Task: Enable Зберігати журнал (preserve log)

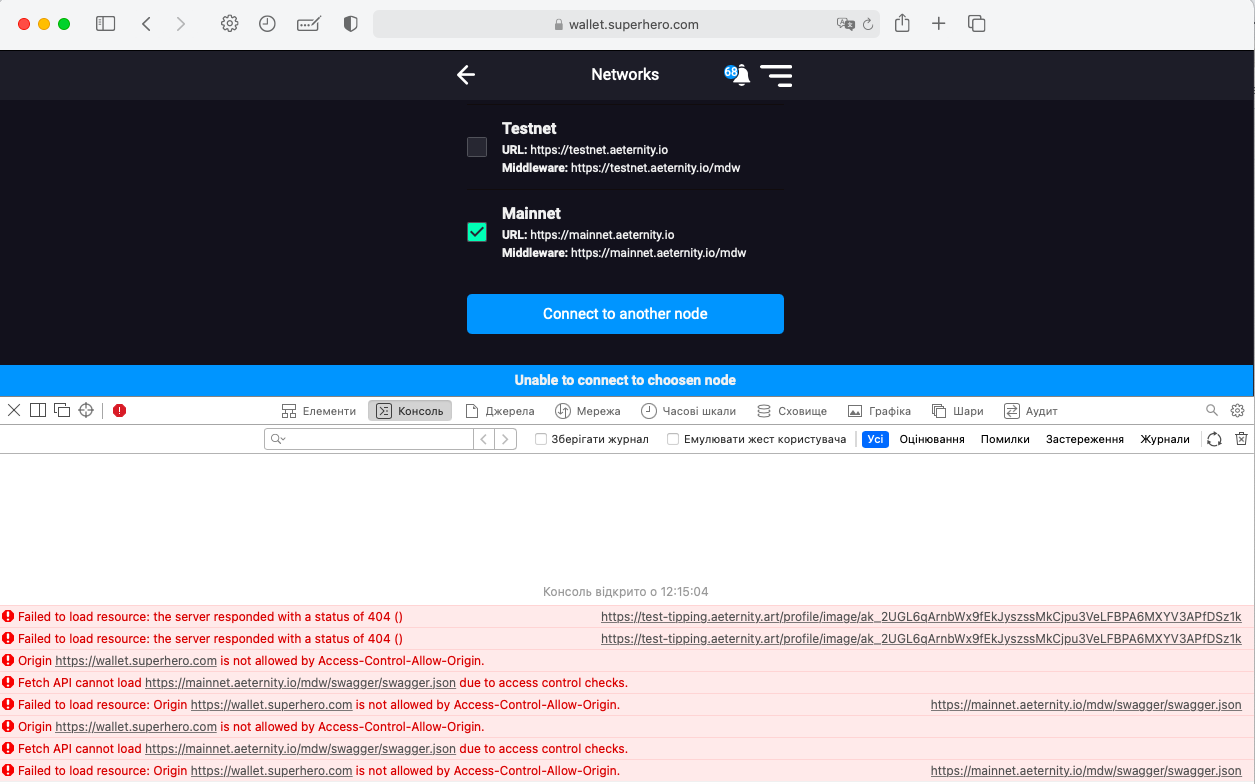Action: click(539, 438)
